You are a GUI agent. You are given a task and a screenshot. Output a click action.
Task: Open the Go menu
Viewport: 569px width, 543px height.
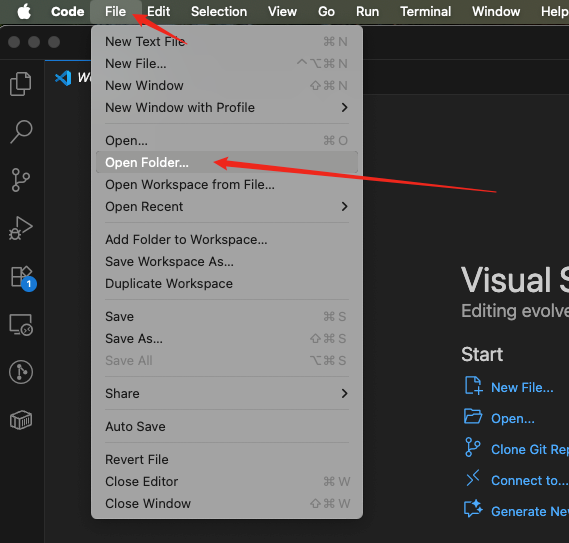pos(326,12)
